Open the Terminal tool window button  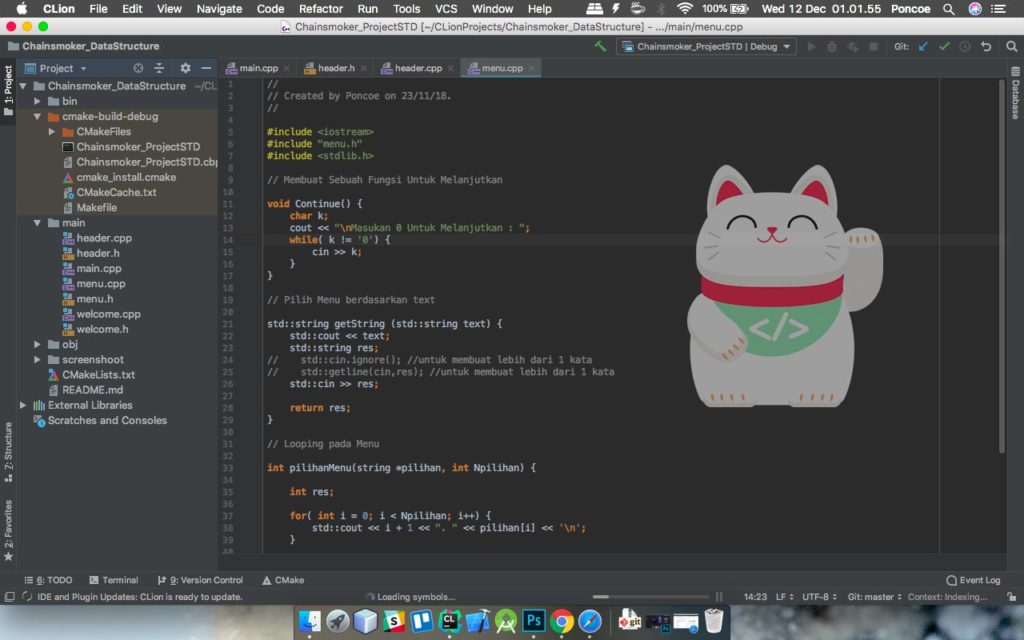tap(113, 580)
